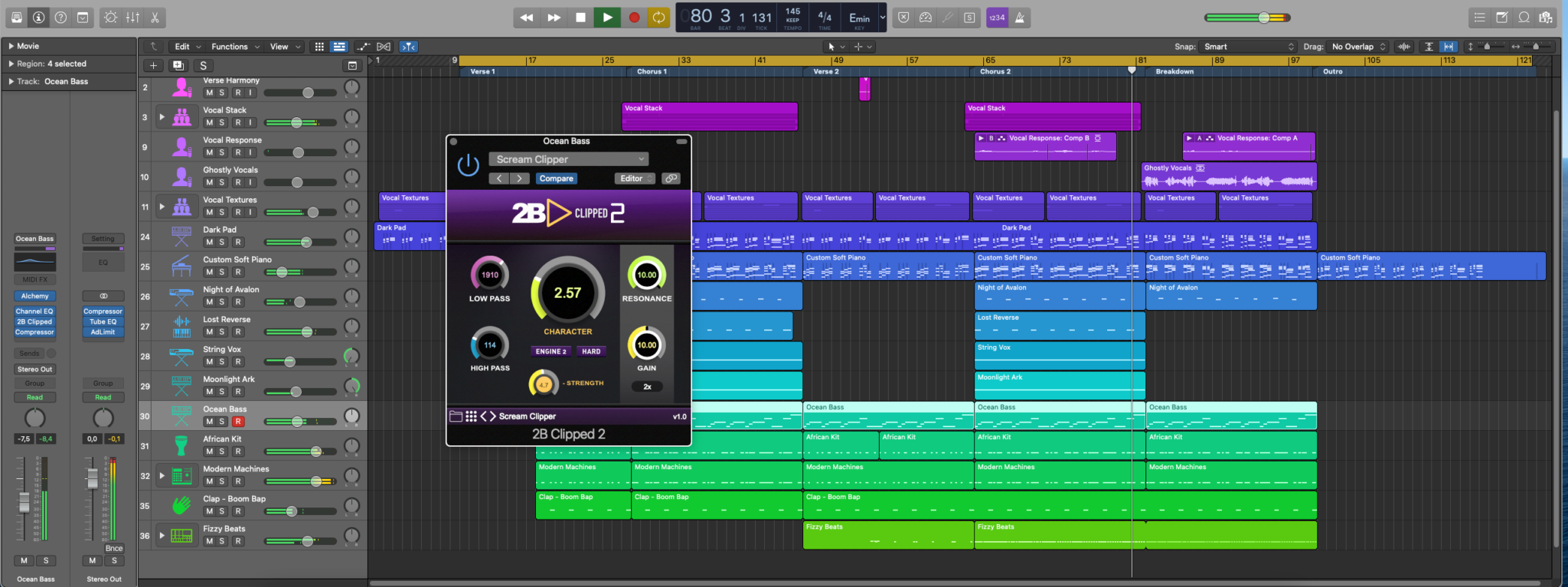Viewport: 1568px width, 587px height.
Task: Click the Fast Forward transport button
Action: point(554,18)
